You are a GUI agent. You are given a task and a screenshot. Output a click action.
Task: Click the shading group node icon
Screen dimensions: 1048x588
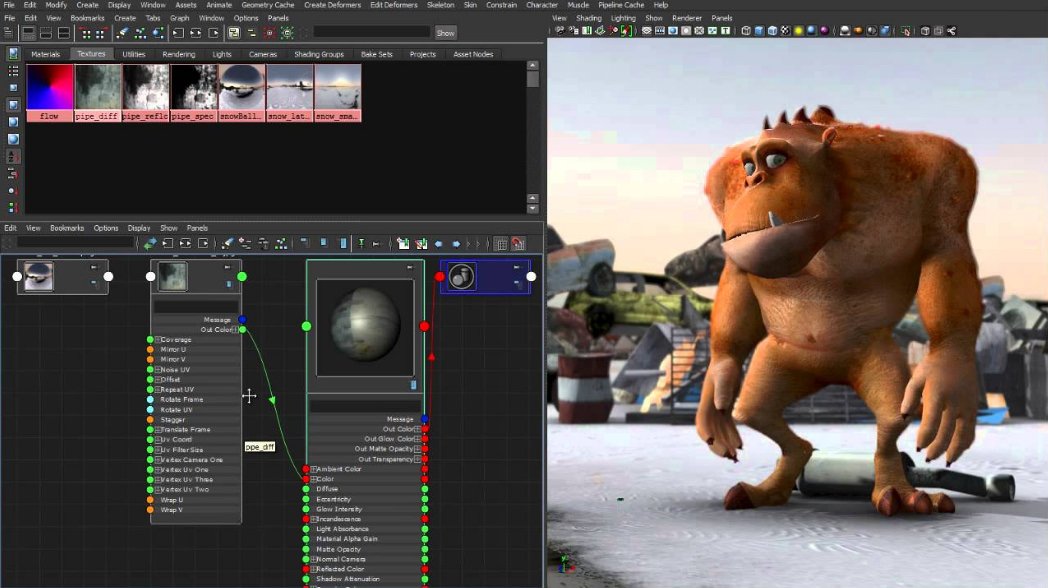(461, 276)
